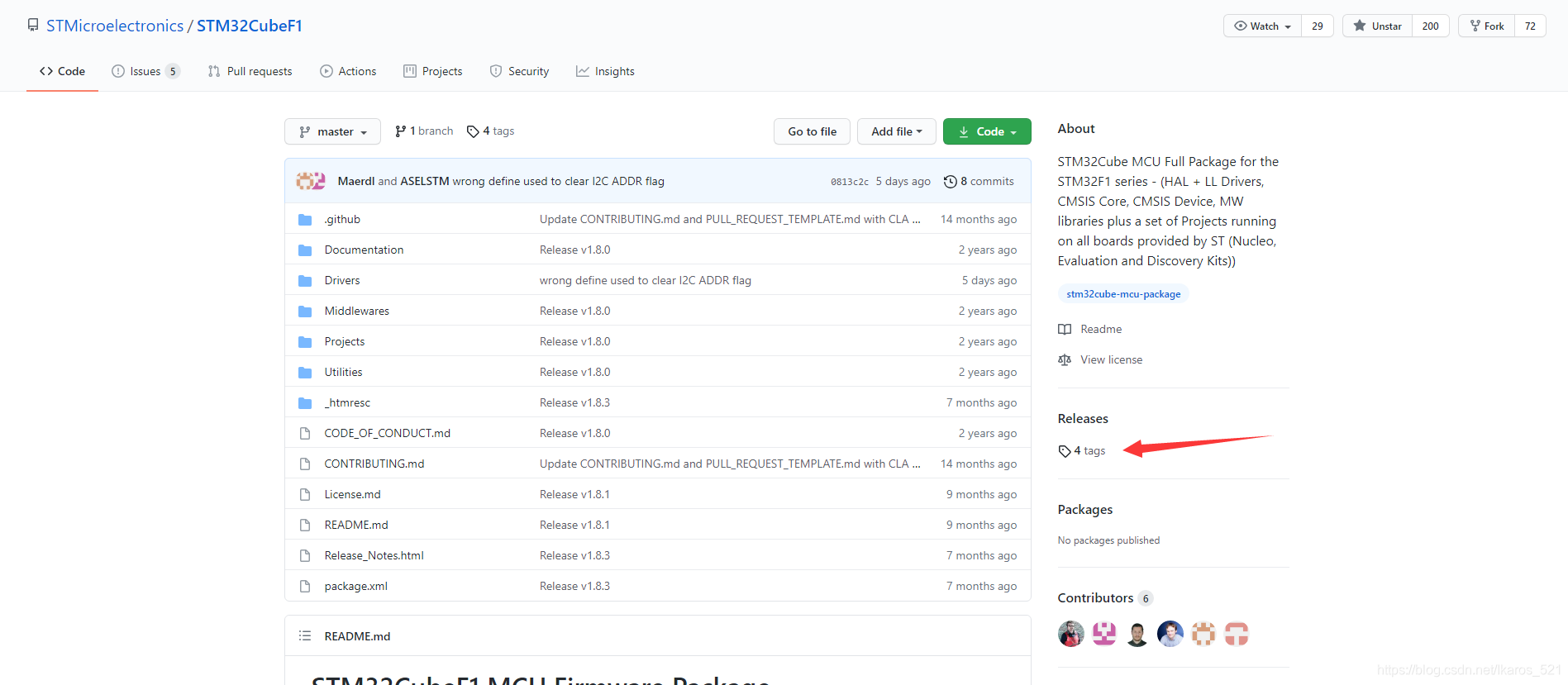Switch to the Projects tab
The height and width of the screenshot is (685, 1568).
click(x=433, y=71)
